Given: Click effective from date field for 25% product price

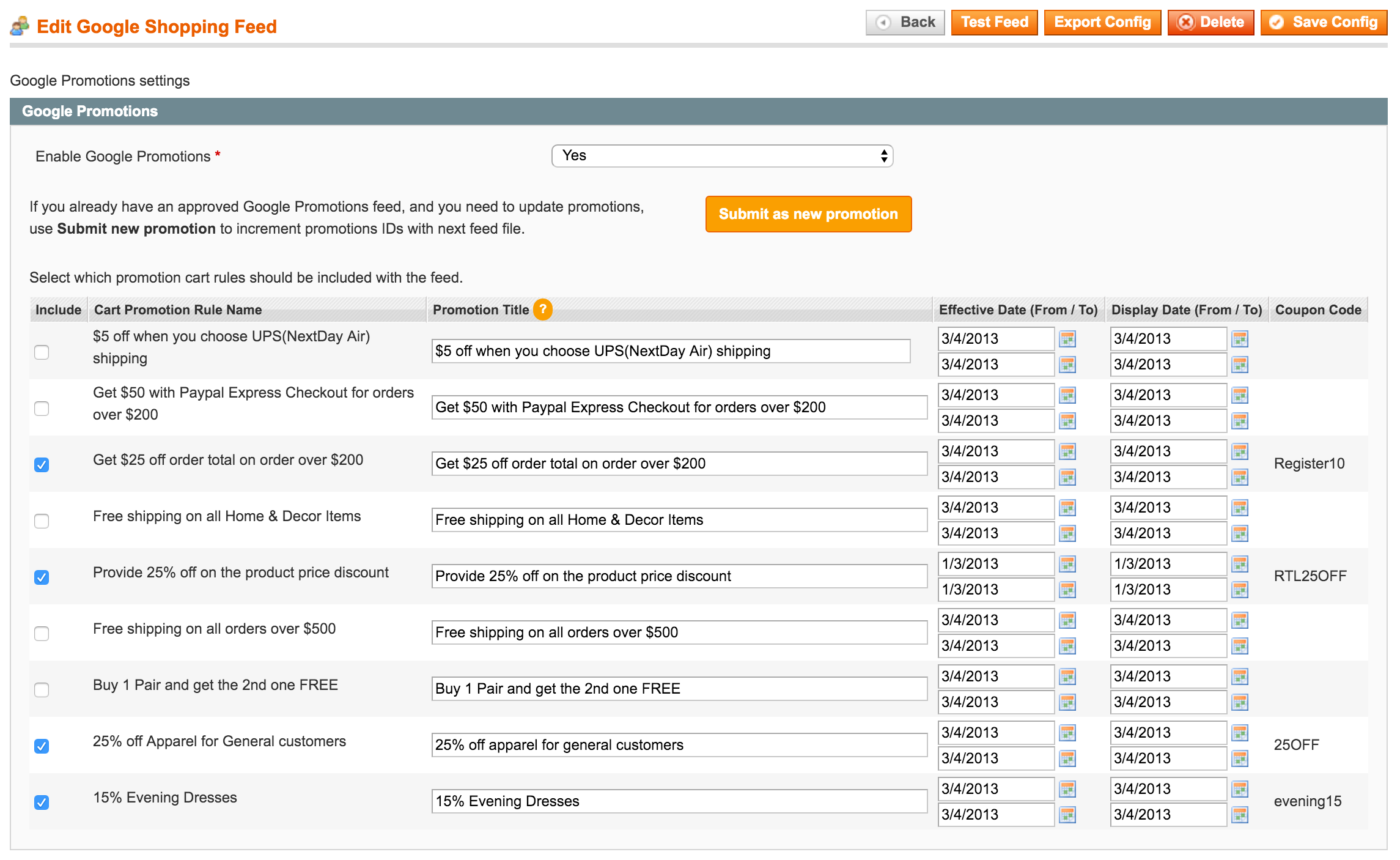Looking at the screenshot, I should click(996, 564).
